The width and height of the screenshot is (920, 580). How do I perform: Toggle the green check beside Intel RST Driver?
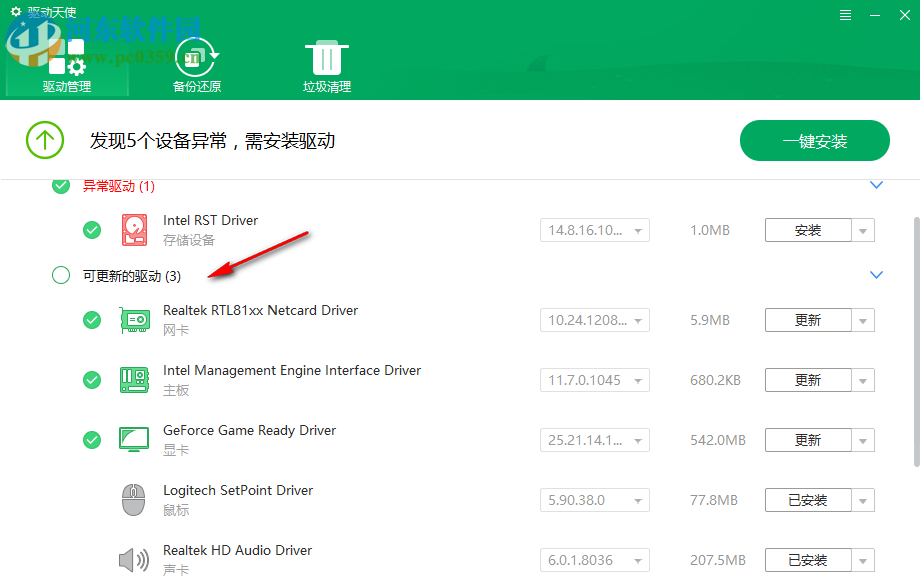[92, 229]
